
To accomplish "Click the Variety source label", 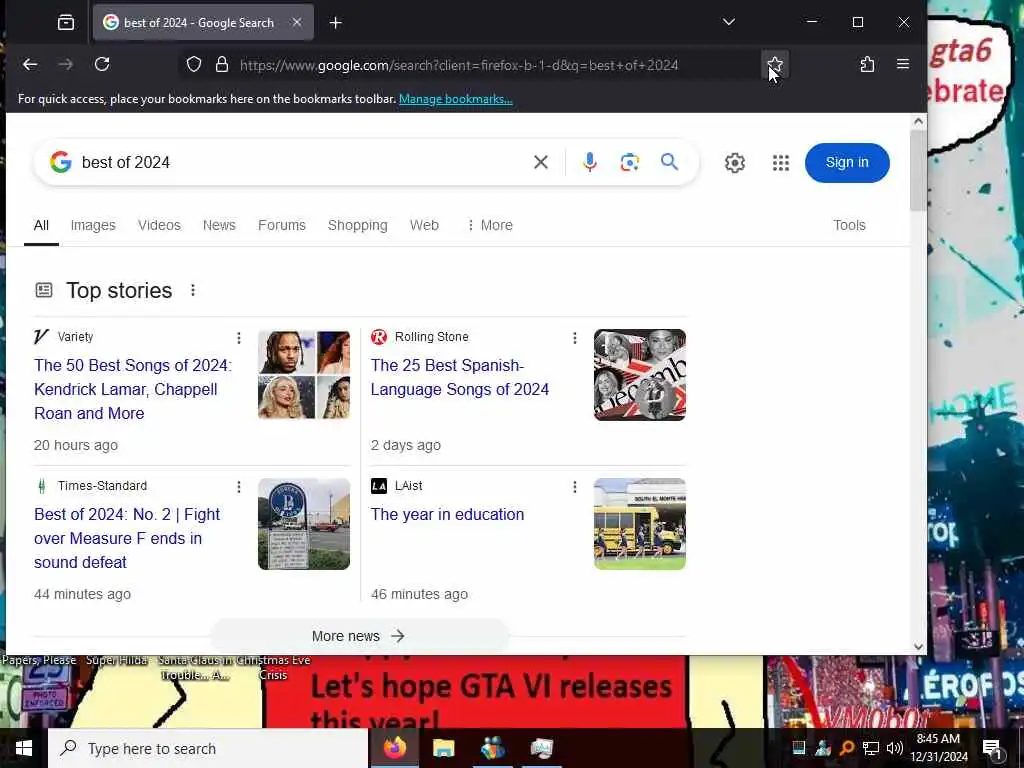I will [x=75, y=337].
